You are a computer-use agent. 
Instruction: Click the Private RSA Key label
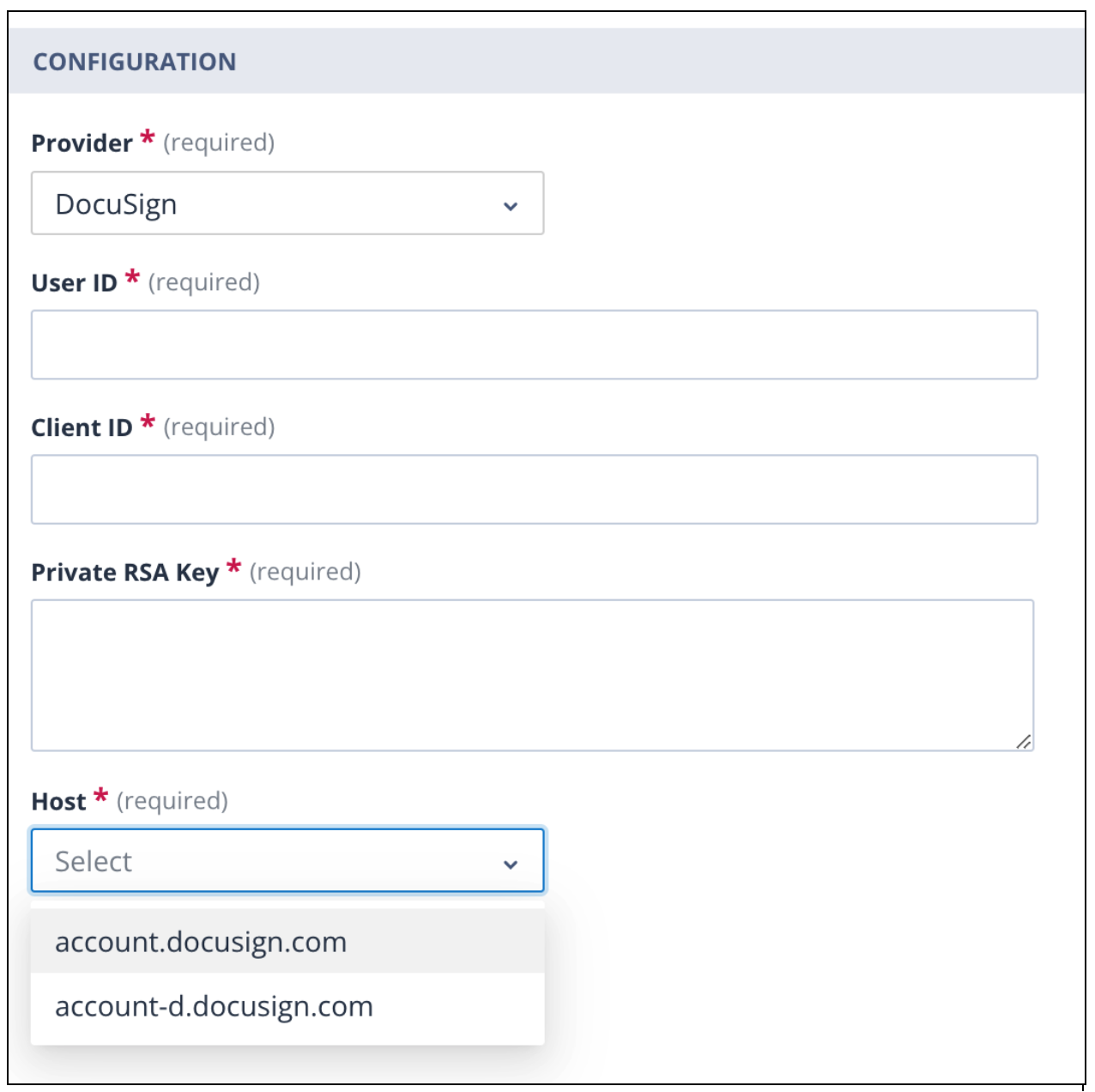tap(125, 573)
